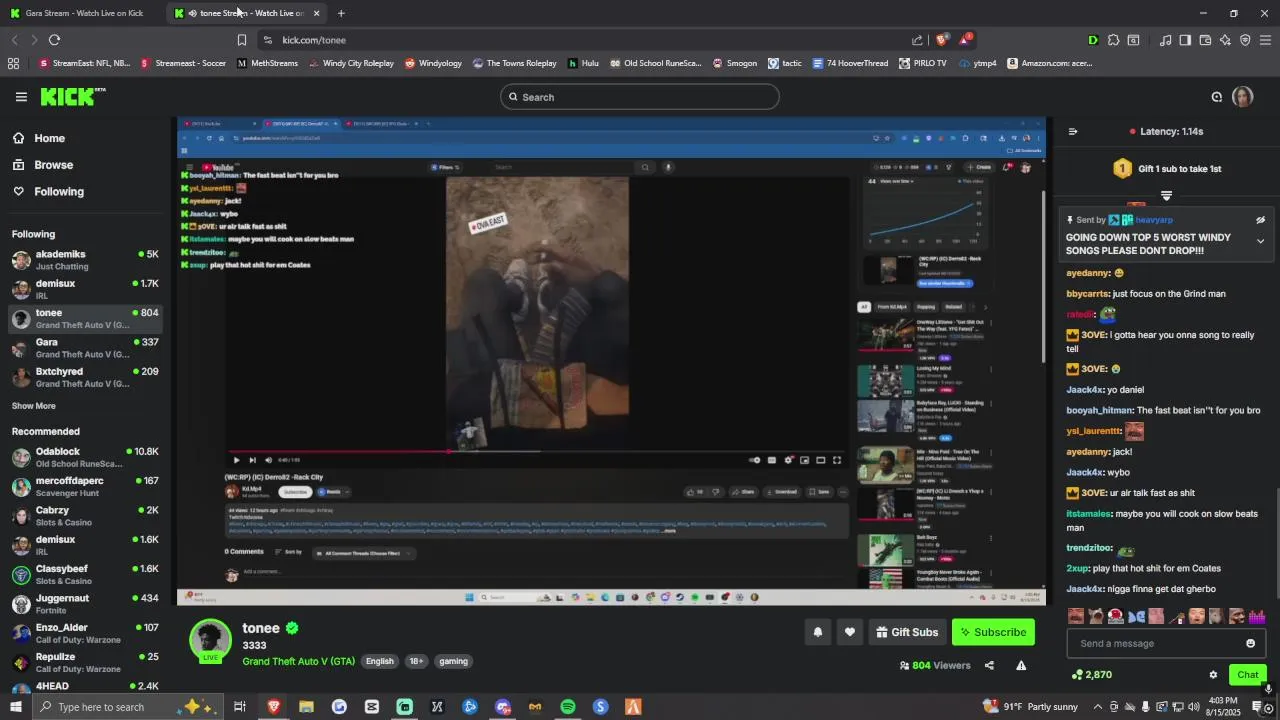
Task: Open Windows Start menu
Action: pos(15,707)
